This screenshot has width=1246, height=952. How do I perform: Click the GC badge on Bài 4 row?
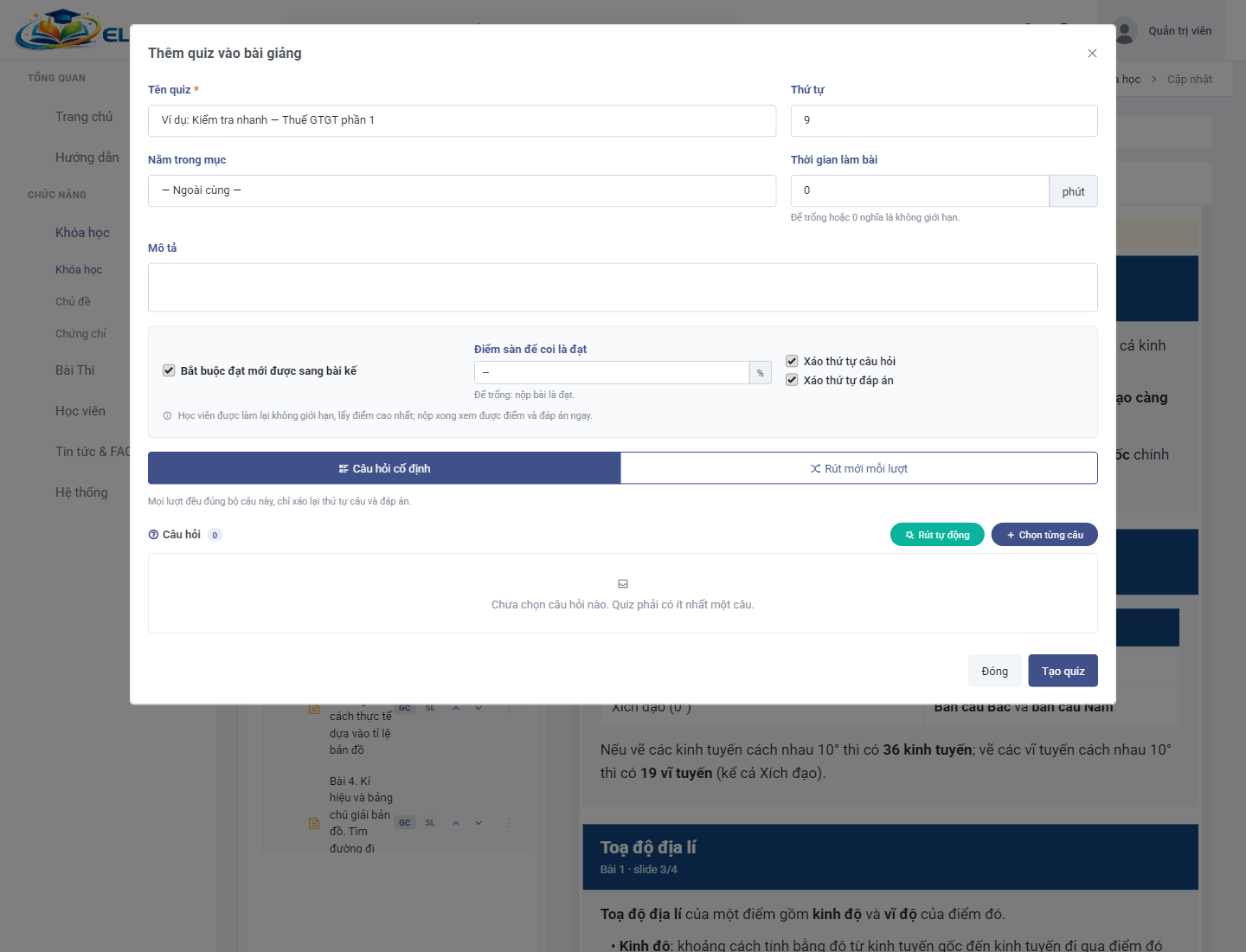405,823
